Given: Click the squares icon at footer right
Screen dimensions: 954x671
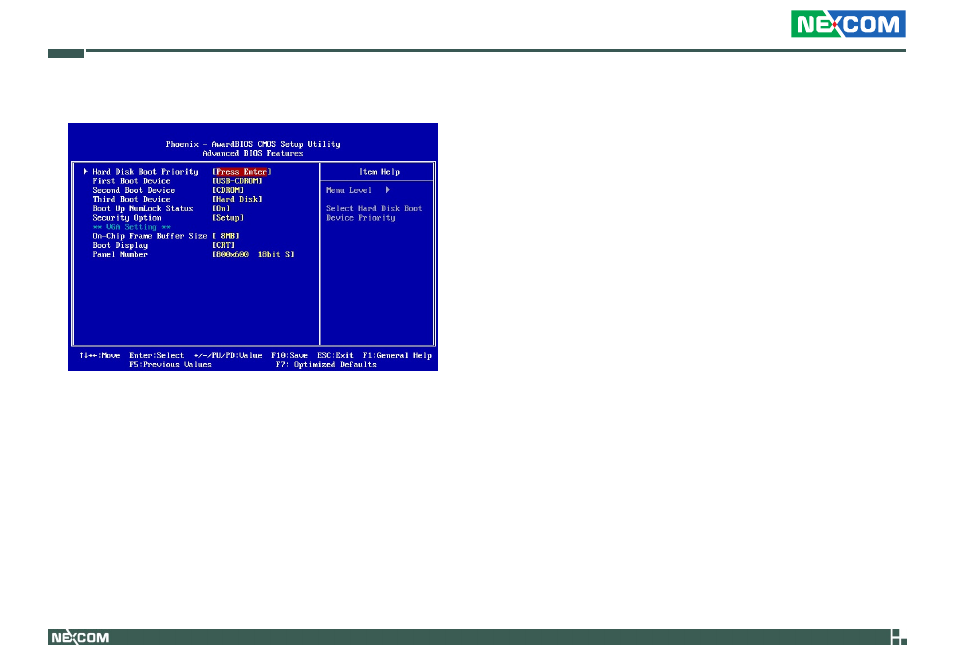Looking at the screenshot, I should 898,637.
